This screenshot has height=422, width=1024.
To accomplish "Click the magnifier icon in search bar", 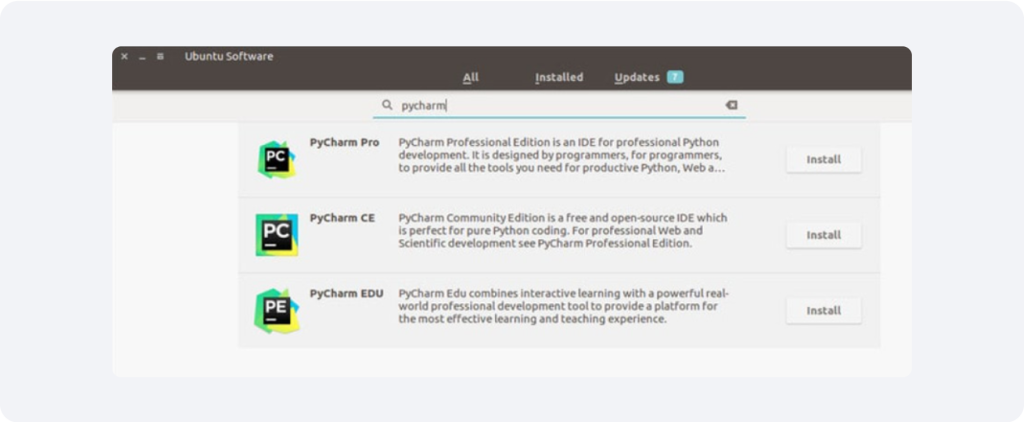I will (x=387, y=105).
